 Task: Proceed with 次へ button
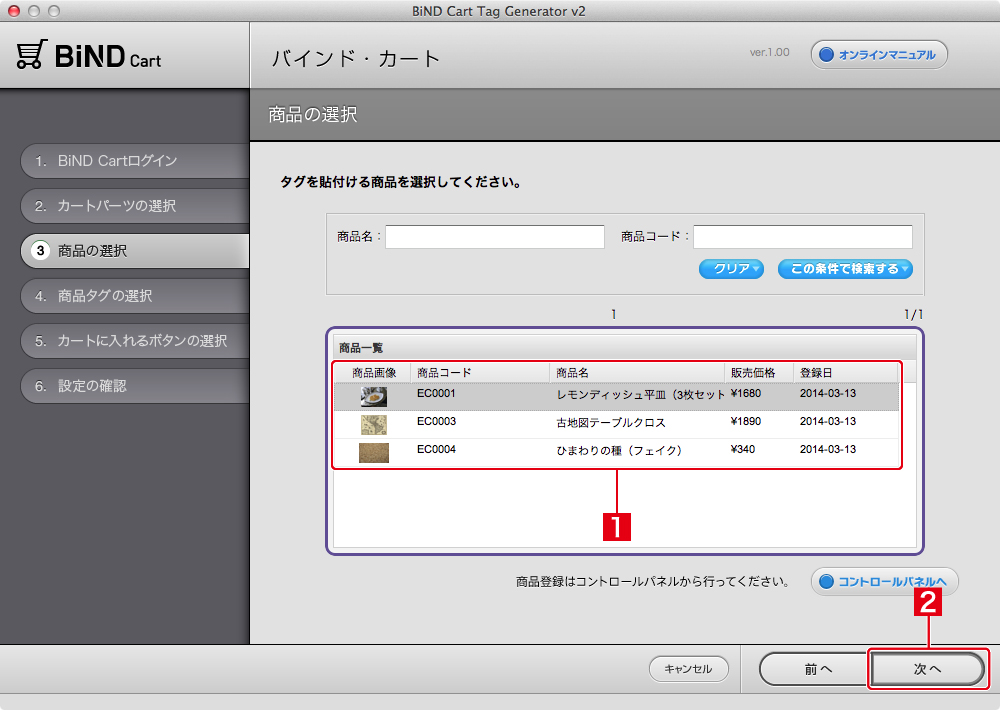coord(927,669)
